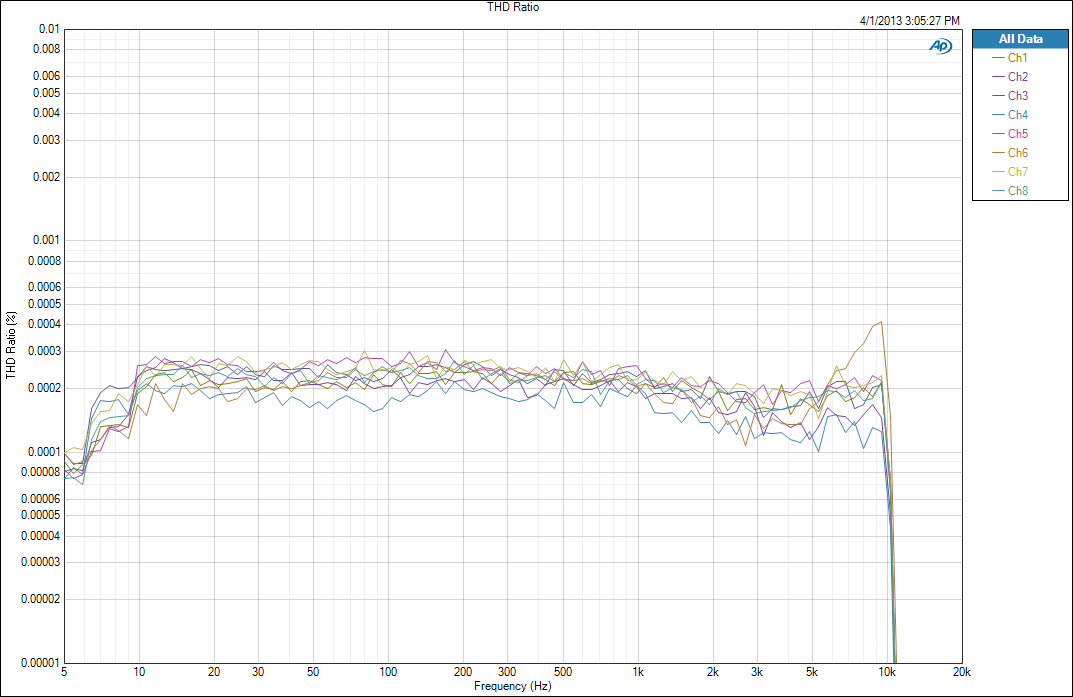1073x697 pixels.
Task: Click the 0.0001 value on Y axis
Action: [44, 451]
